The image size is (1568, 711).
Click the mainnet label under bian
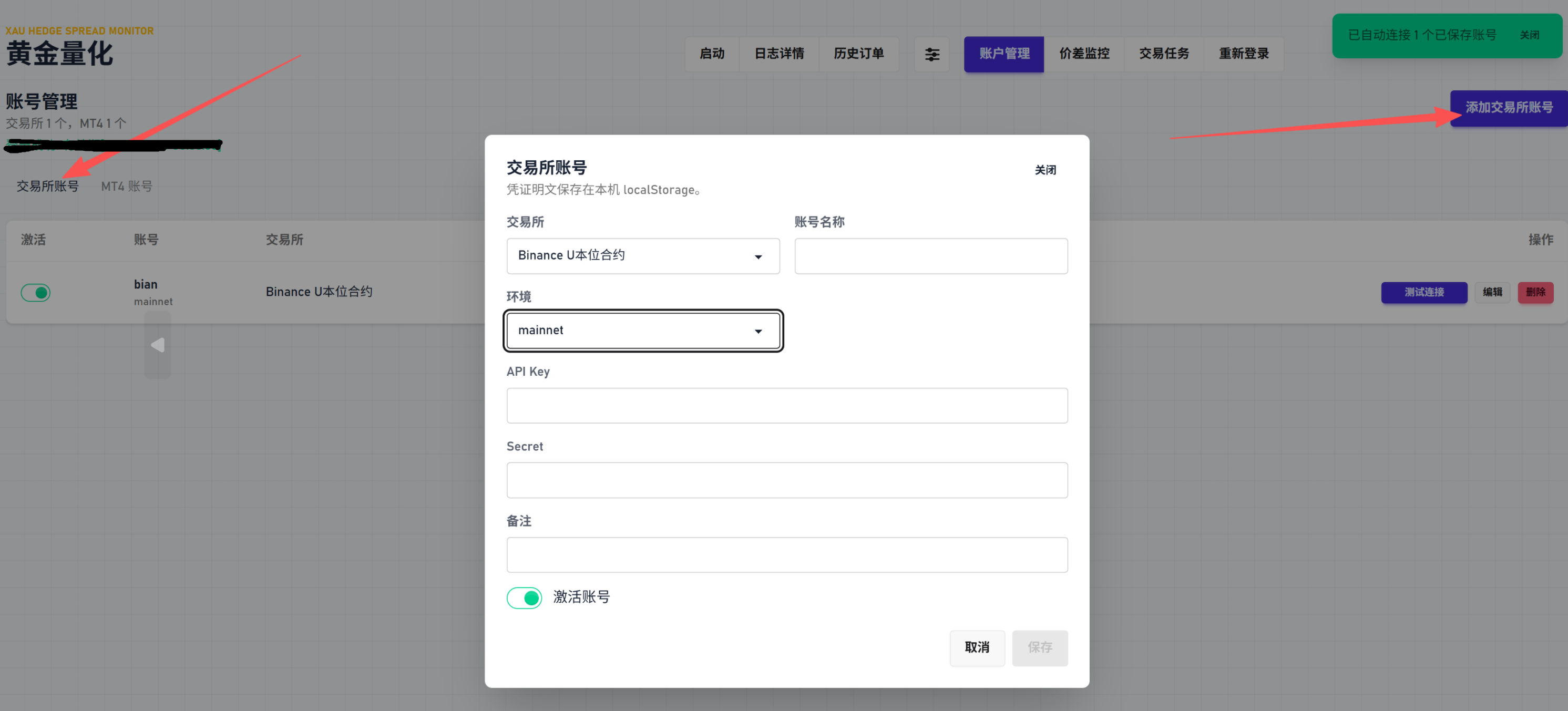click(153, 302)
